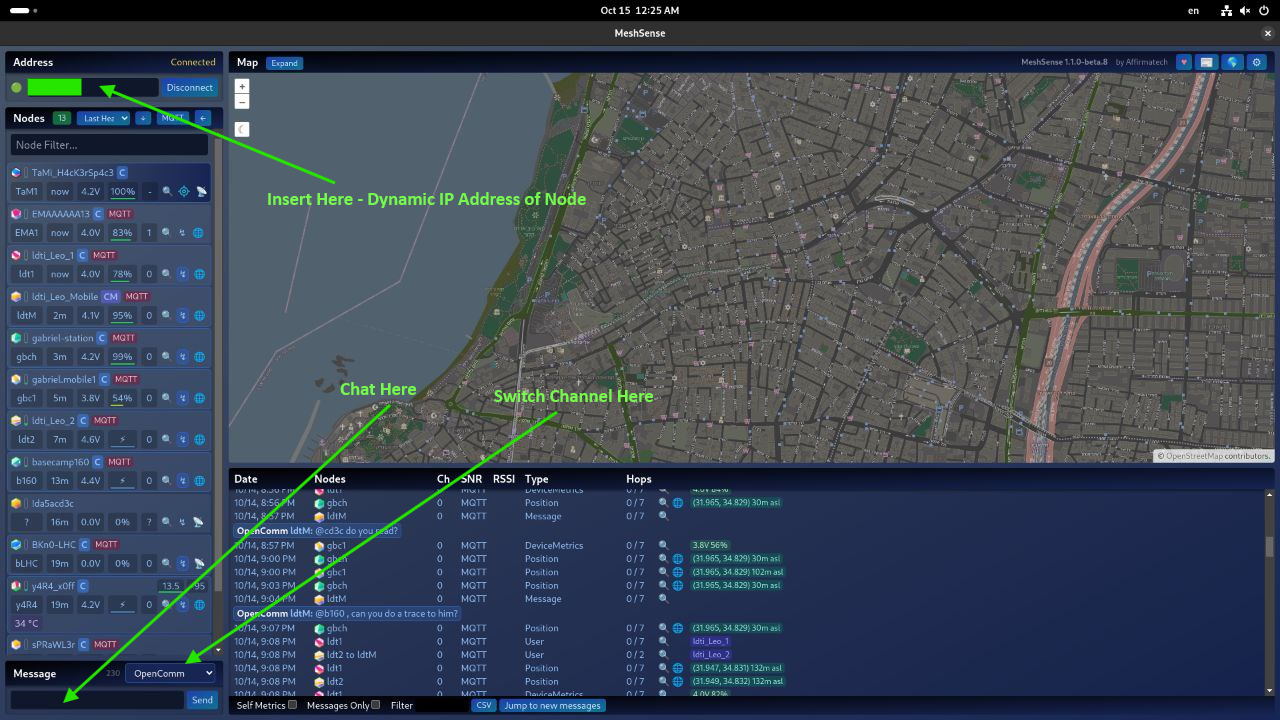Click the globe icon on ldti_Leo_1 node
The height and width of the screenshot is (720, 1280).
tap(199, 274)
